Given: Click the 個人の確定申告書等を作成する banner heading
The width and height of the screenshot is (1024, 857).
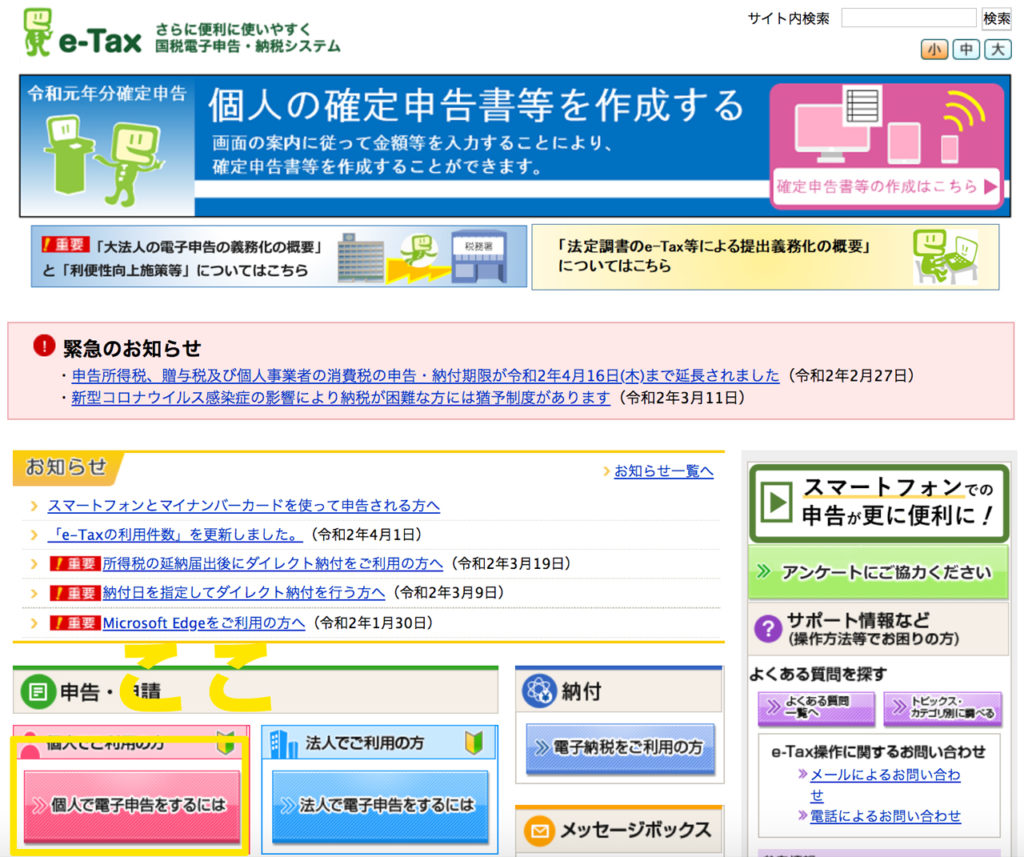Looking at the screenshot, I should tap(476, 106).
